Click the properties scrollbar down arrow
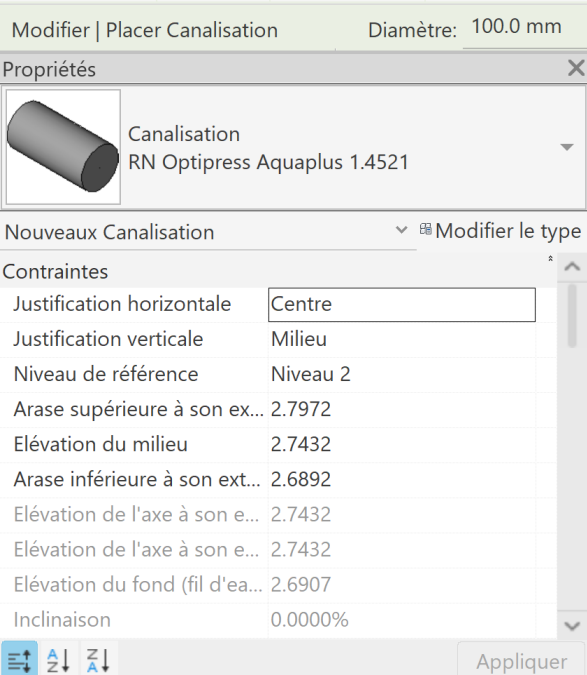The width and height of the screenshot is (587, 675). (572, 625)
